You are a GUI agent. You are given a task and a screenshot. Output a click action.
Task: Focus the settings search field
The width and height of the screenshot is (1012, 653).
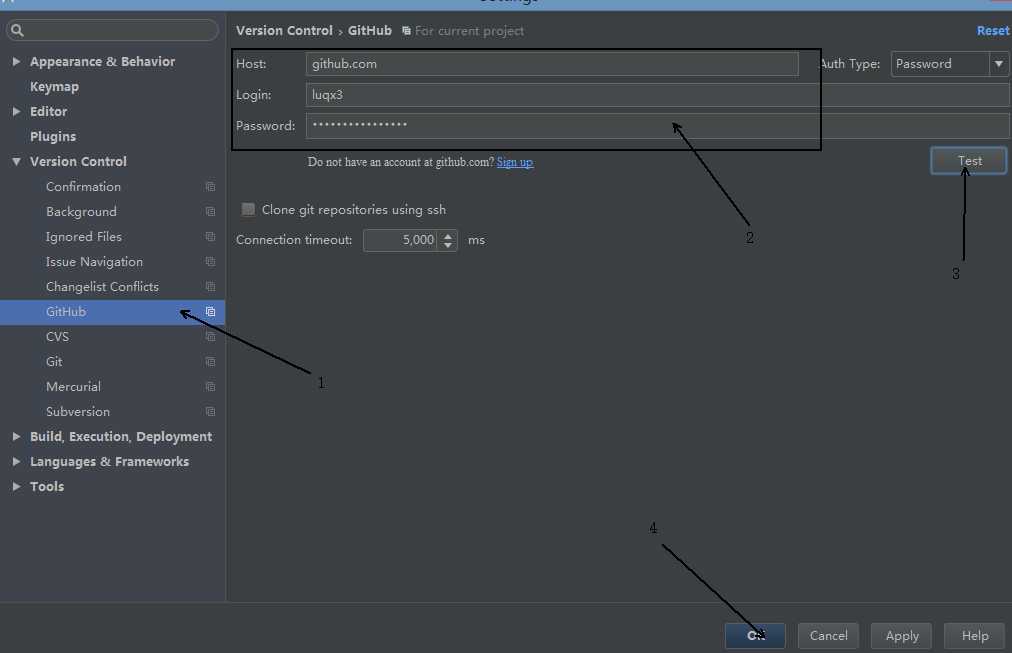click(113, 30)
